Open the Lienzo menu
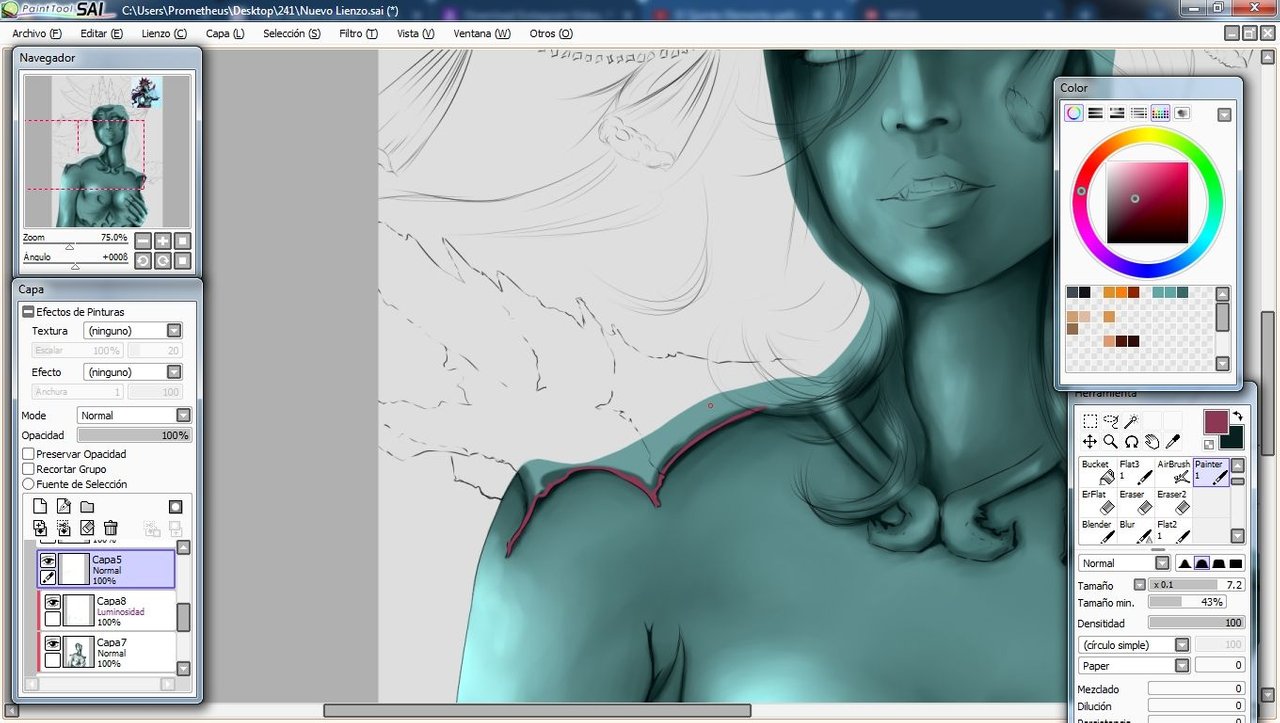 pyautogui.click(x=164, y=33)
